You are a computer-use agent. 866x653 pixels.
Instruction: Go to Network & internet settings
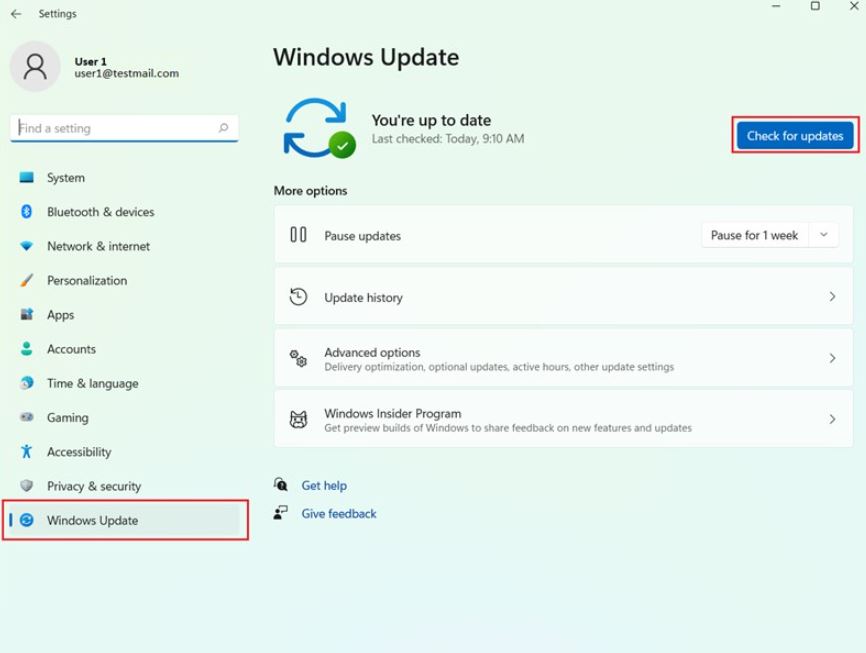point(98,246)
